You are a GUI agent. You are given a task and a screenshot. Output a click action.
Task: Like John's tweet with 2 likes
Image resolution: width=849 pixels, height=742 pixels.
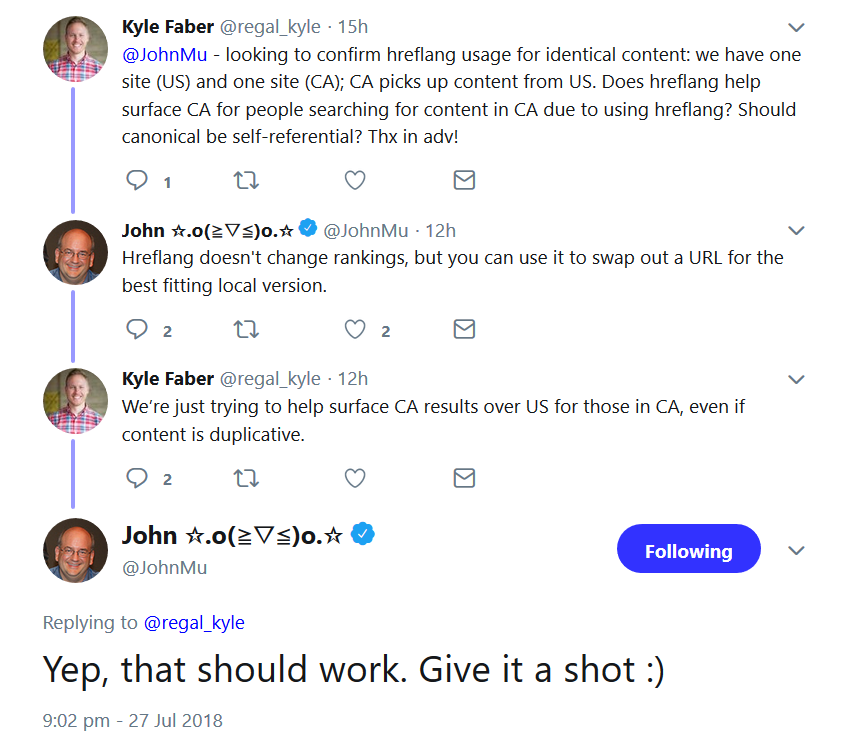pyautogui.click(x=355, y=329)
